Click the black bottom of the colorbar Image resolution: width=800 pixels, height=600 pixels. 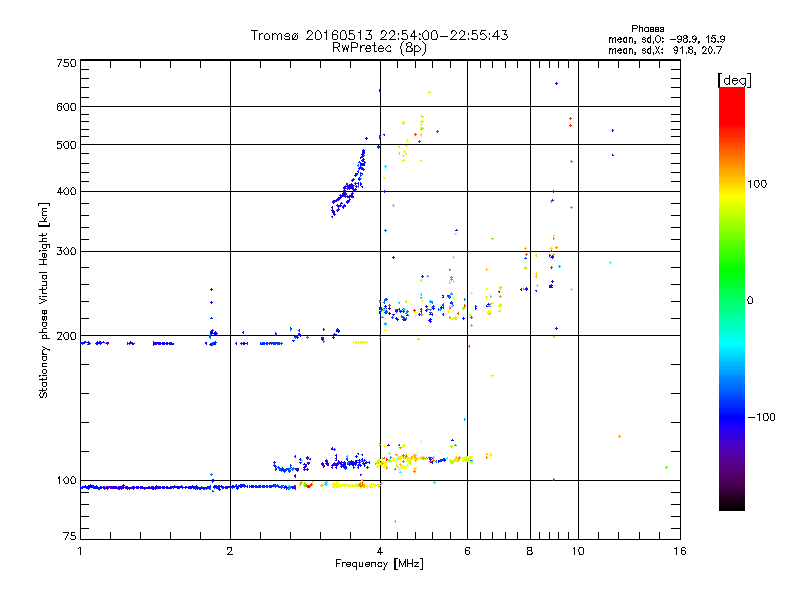732,503
